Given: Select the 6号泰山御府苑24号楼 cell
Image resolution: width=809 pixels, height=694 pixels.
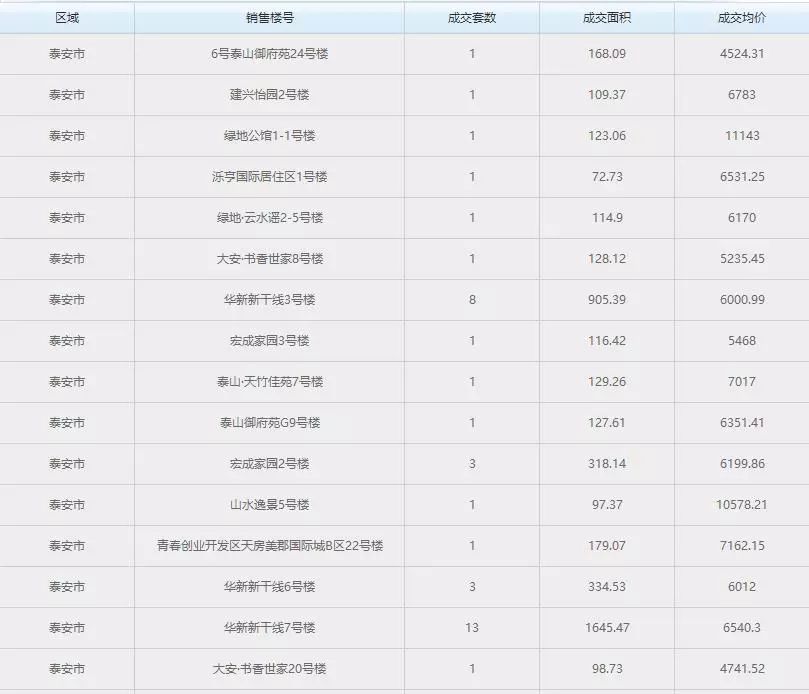Looking at the screenshot, I should coord(269,54).
